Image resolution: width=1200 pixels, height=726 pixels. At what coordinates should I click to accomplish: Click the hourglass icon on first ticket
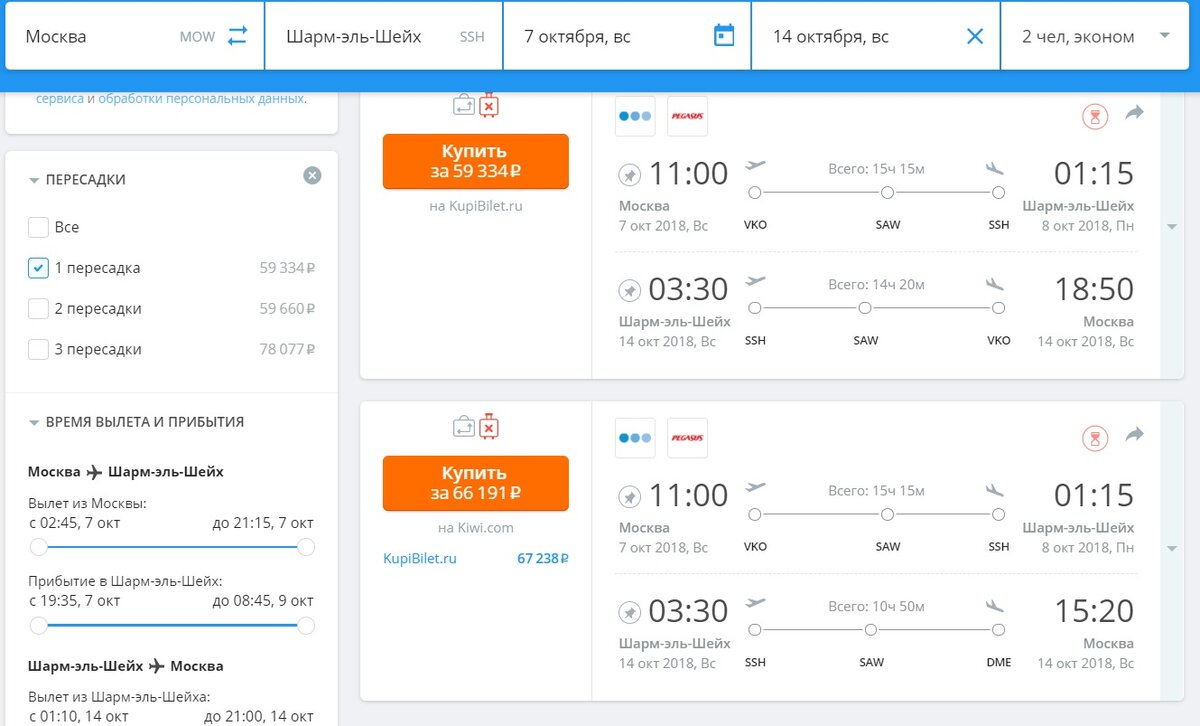1096,117
